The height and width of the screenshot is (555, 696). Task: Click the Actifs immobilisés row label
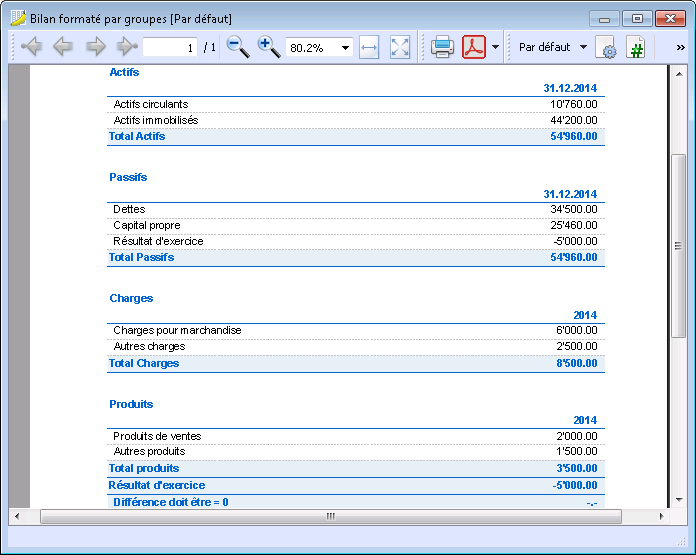(x=156, y=120)
